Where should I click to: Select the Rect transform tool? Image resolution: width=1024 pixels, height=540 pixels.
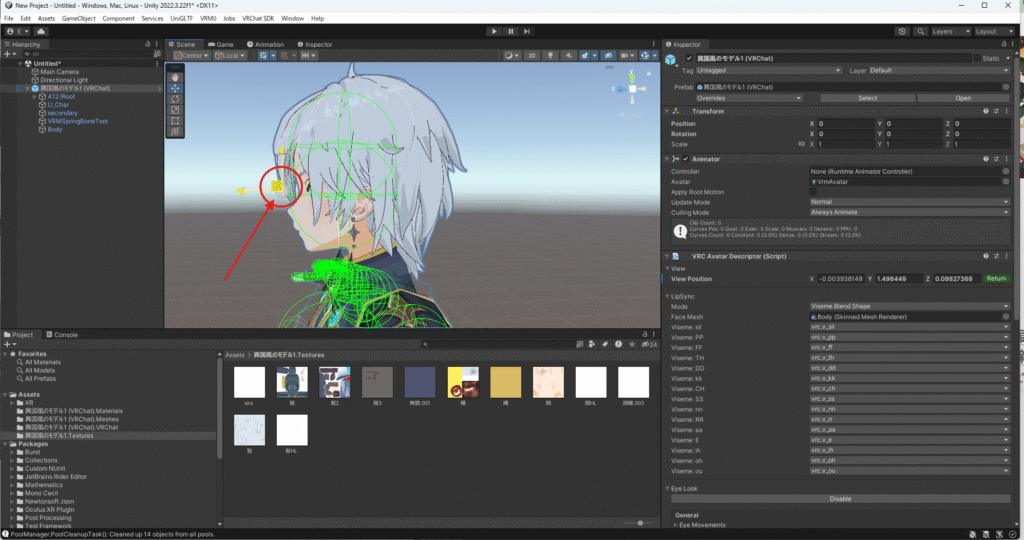(x=175, y=121)
